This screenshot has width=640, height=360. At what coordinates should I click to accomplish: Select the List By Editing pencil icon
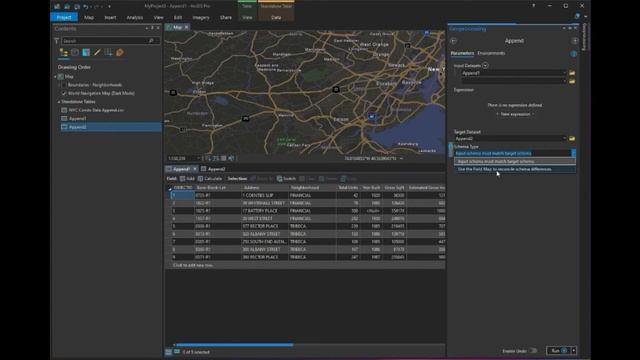(x=97, y=52)
